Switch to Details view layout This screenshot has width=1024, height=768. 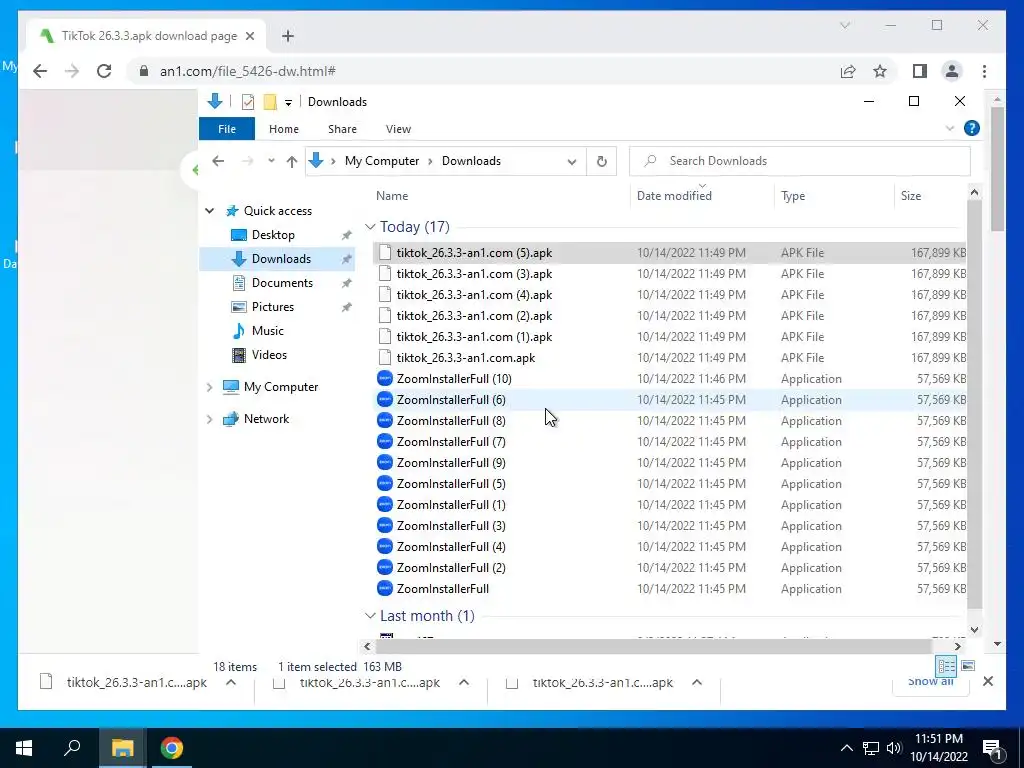coord(946,666)
